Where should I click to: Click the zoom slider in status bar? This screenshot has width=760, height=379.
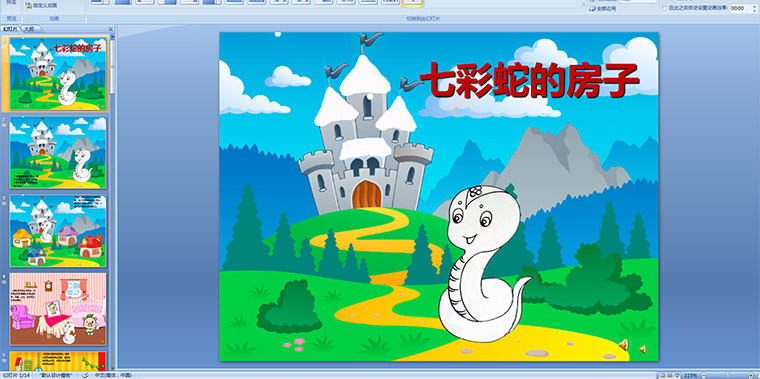click(x=727, y=375)
